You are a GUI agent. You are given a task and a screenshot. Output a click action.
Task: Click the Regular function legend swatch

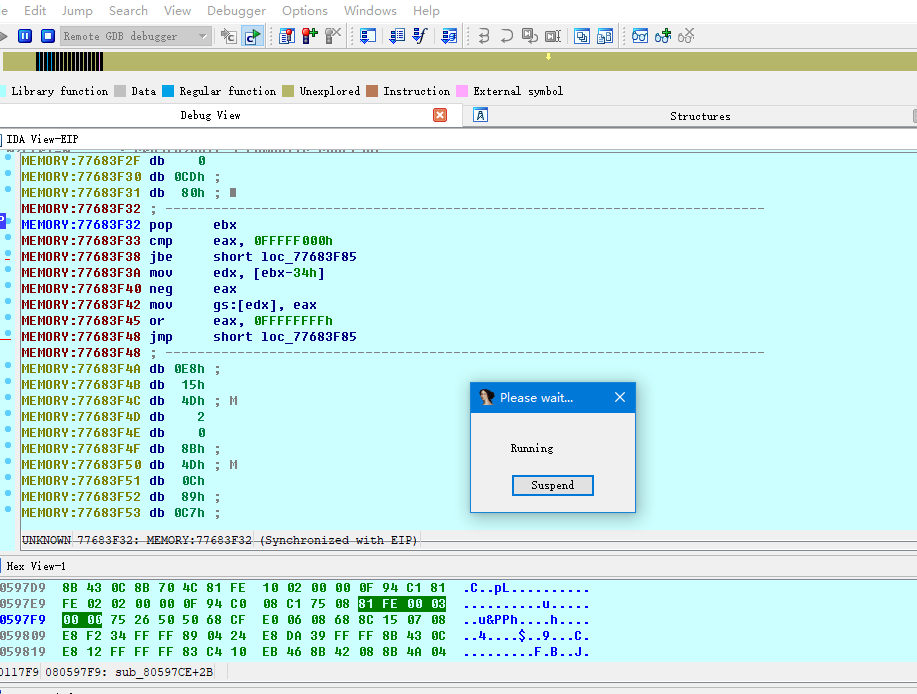tap(168, 91)
